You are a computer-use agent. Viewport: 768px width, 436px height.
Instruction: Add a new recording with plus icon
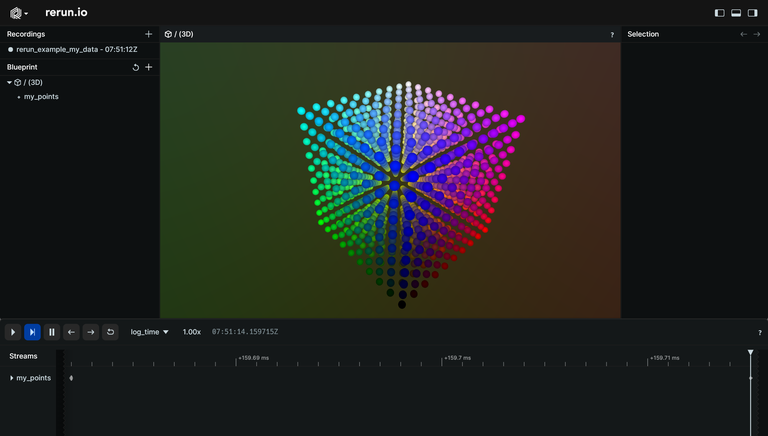[149, 34]
